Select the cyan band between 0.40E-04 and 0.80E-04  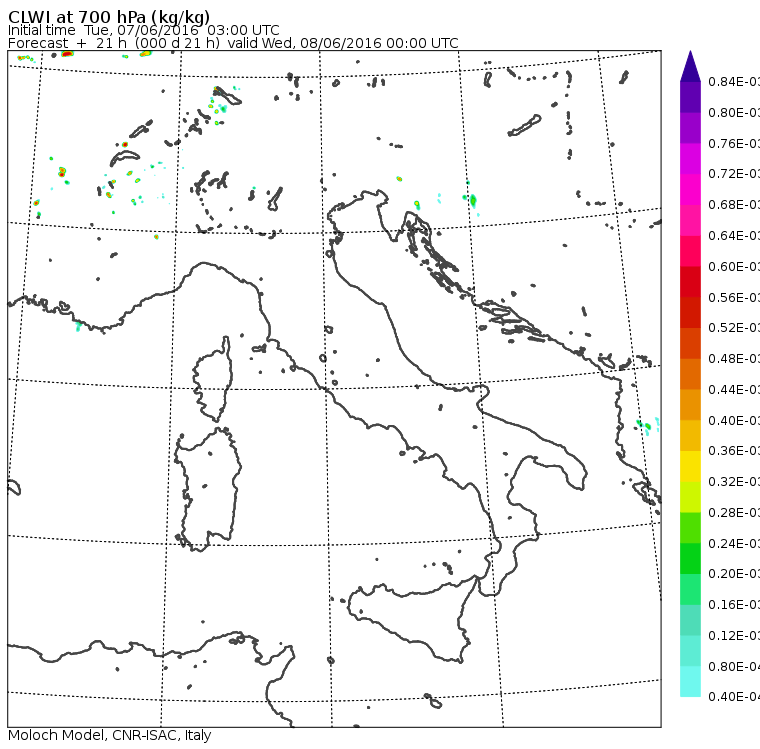[690, 682]
